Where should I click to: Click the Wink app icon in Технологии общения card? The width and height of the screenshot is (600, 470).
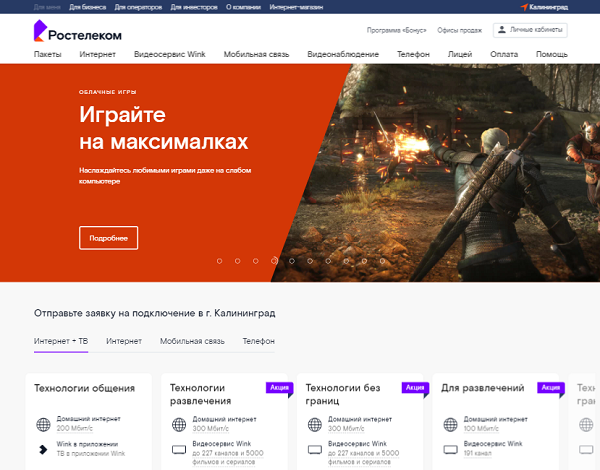[43, 449]
